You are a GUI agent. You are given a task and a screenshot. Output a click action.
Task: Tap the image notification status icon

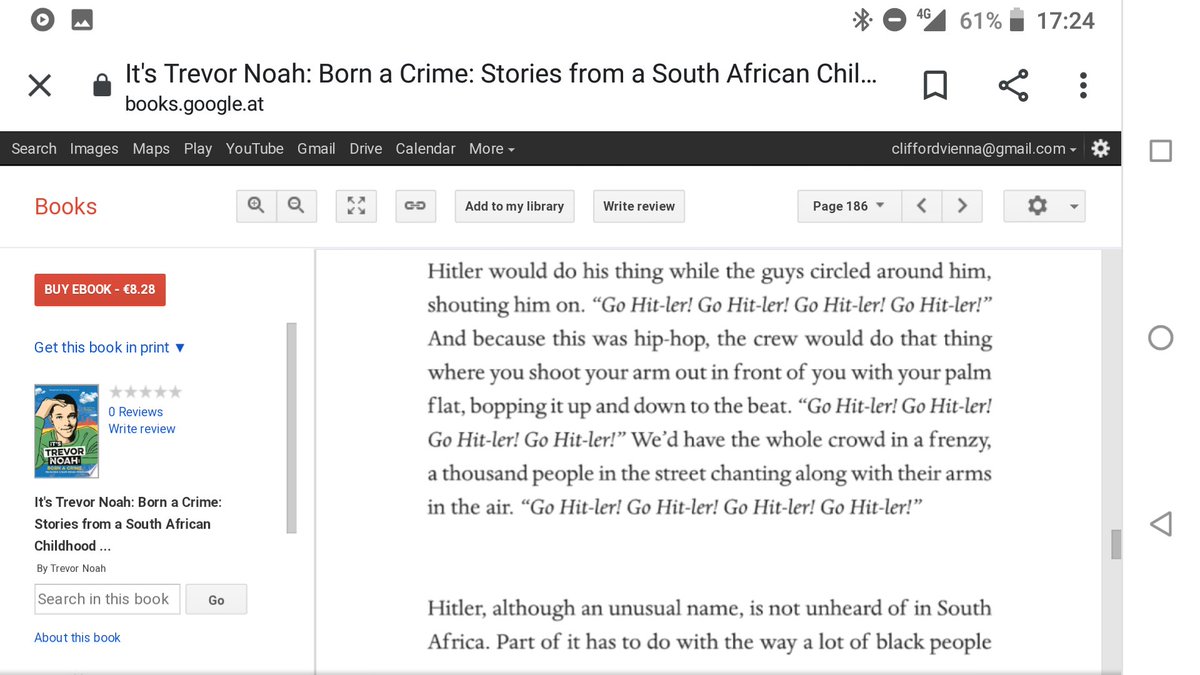tap(82, 19)
